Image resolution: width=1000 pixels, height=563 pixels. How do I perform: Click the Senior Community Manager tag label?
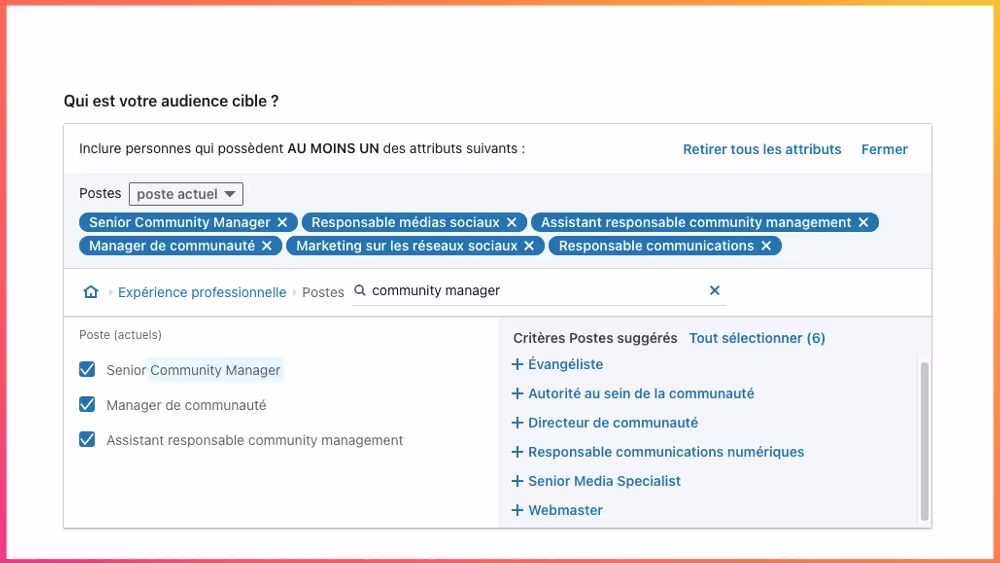[x=180, y=223]
